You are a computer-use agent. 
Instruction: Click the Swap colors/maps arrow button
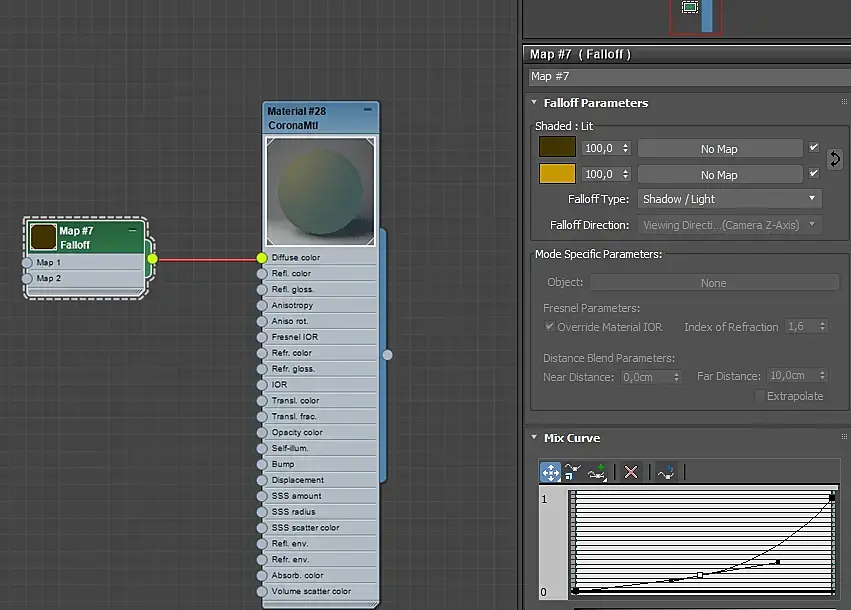coord(835,160)
